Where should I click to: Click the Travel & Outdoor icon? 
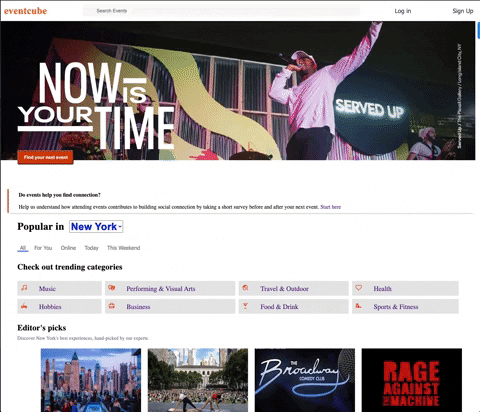[x=245, y=288]
